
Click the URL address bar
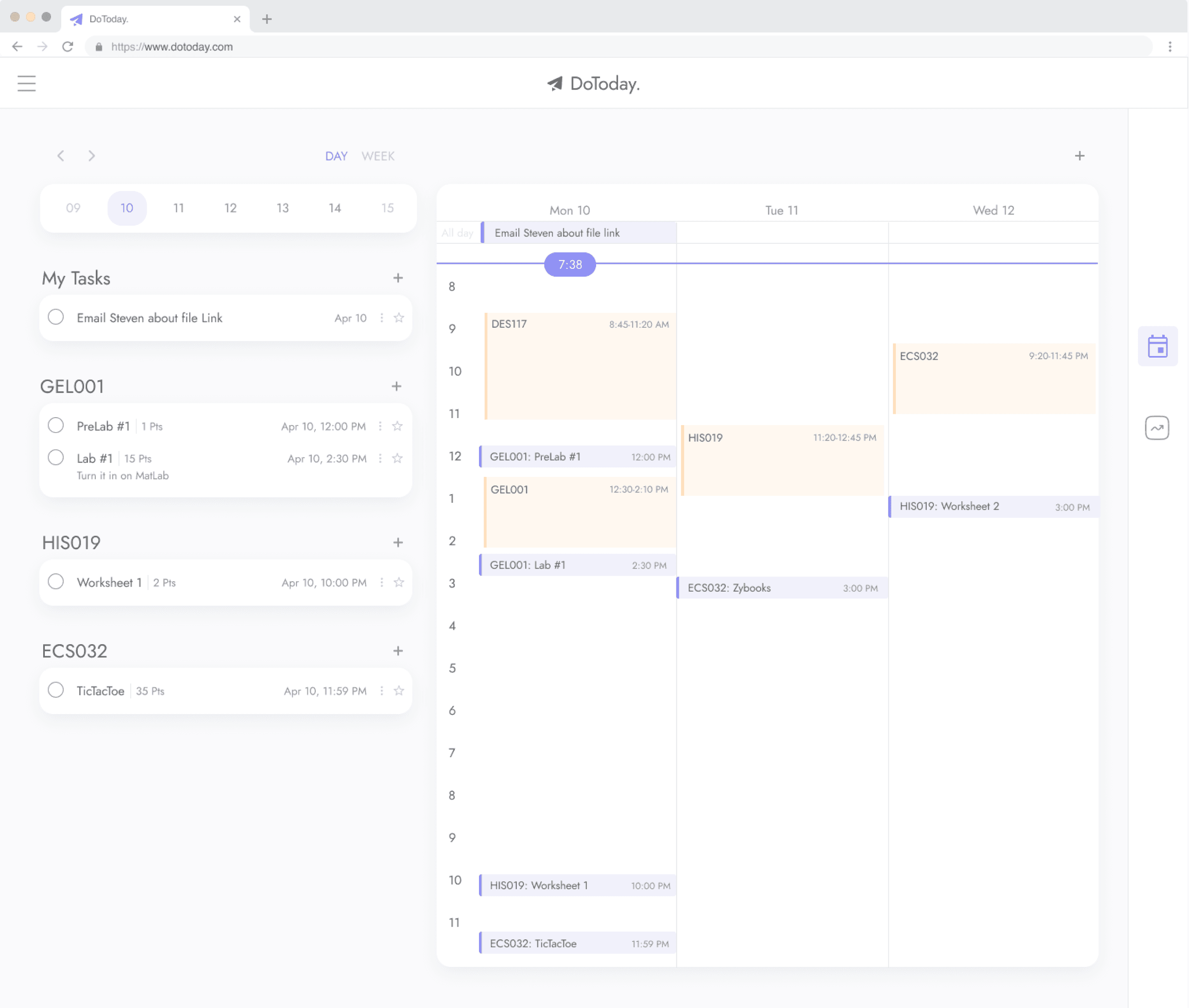(619, 46)
